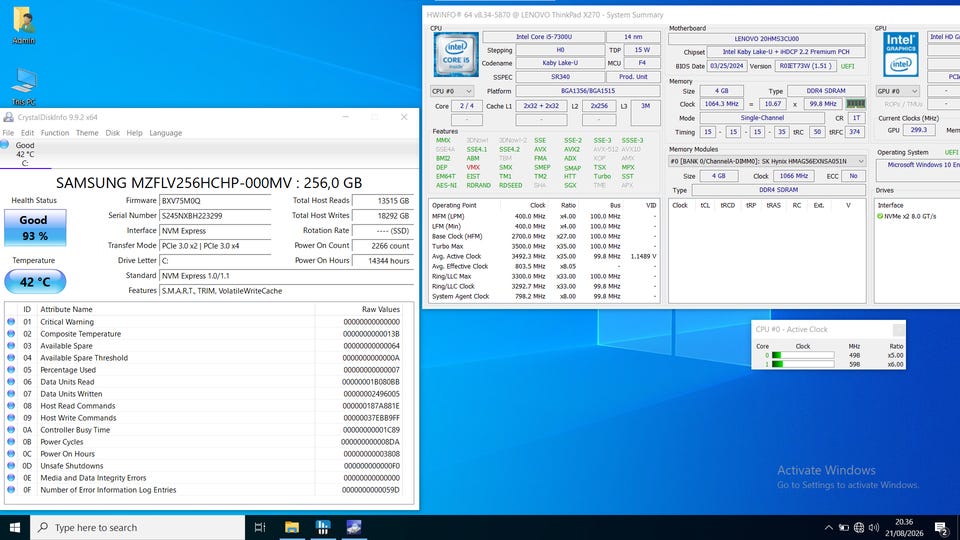Click the Transfer Mode PCIe 3.0 field

tap(215, 246)
